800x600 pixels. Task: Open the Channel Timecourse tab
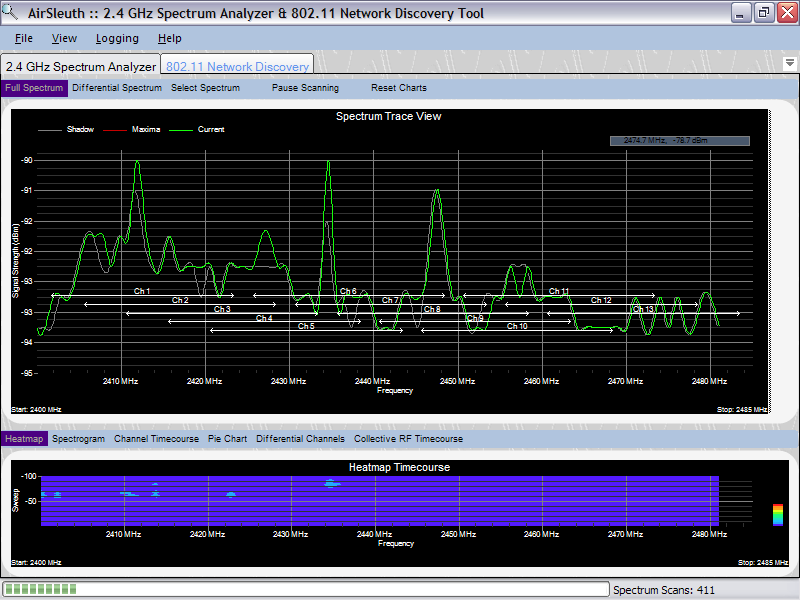point(156,439)
